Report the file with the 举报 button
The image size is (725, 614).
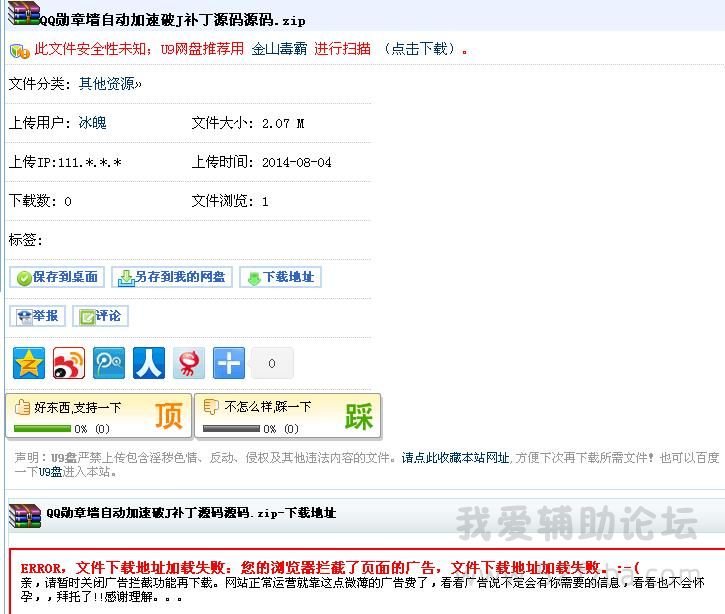coord(37,316)
